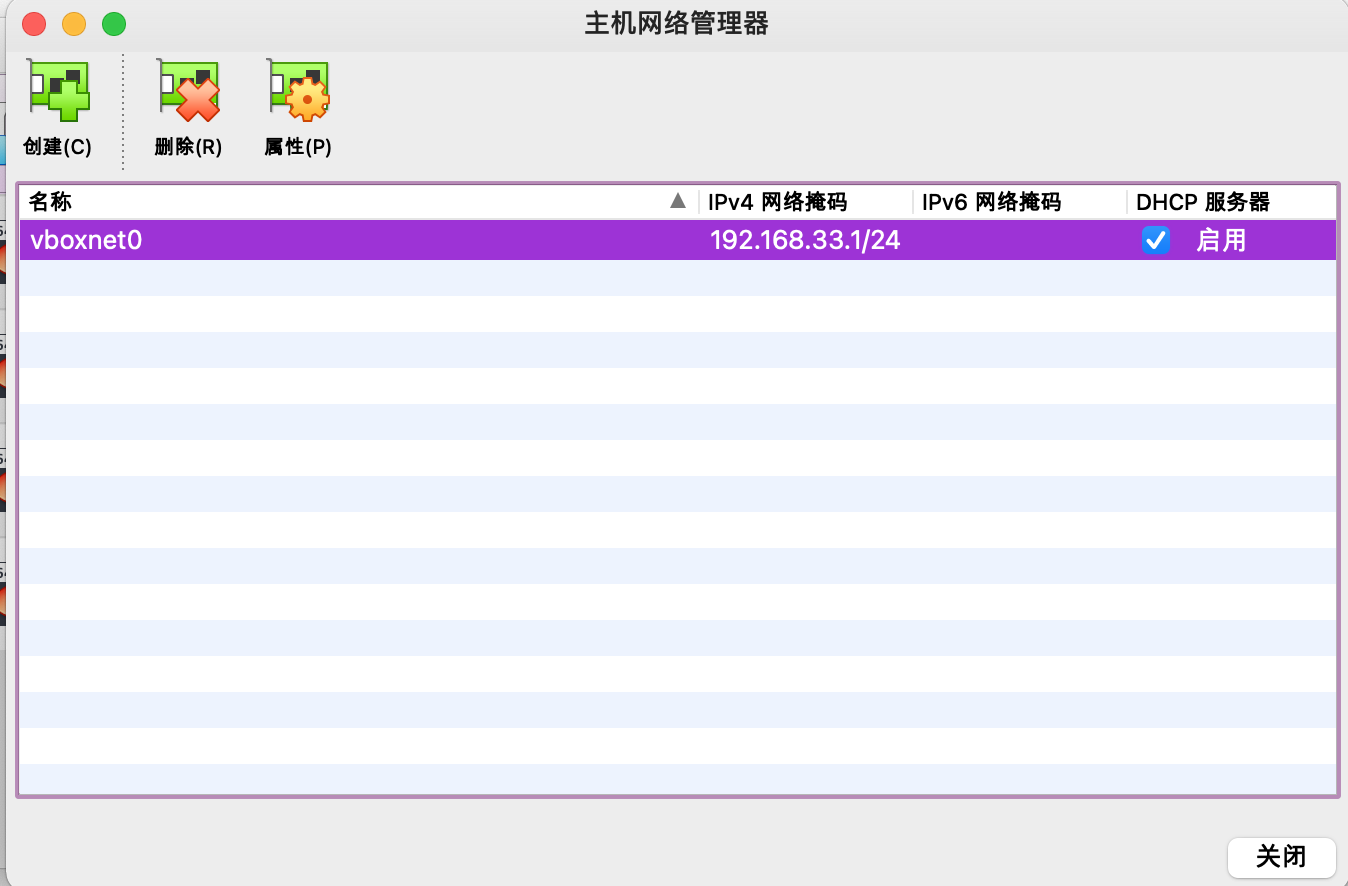Sort by the DHCP 服务器 column header
Viewport: 1348px width, 886px height.
[x=1232, y=202]
